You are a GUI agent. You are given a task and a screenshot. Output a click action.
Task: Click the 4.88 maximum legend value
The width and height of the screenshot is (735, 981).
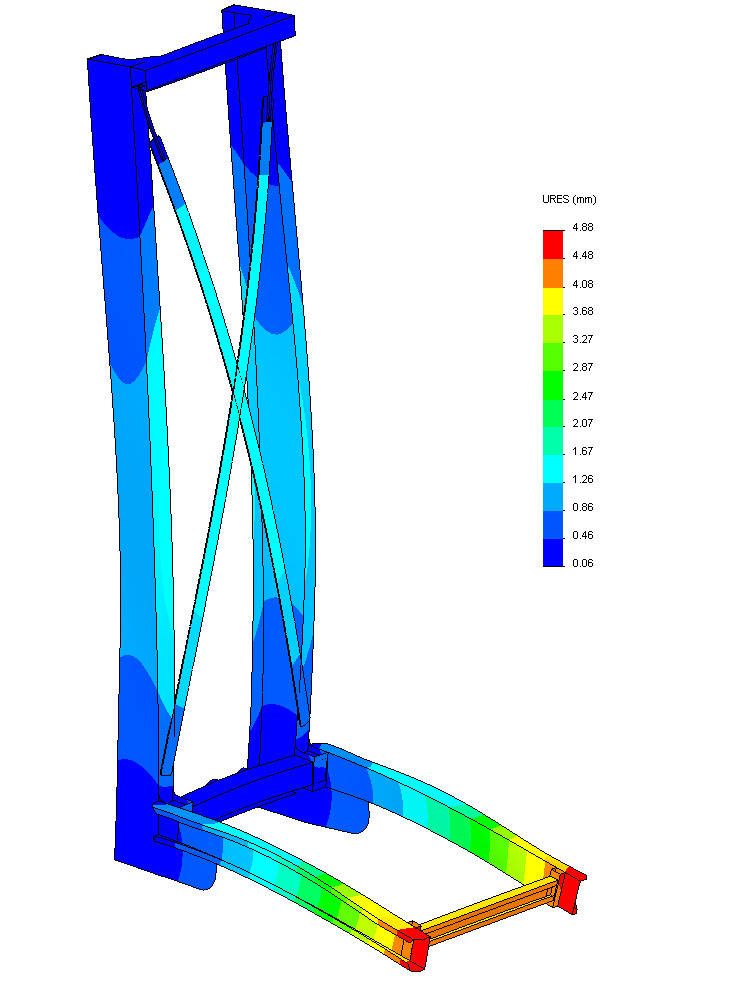(582, 228)
